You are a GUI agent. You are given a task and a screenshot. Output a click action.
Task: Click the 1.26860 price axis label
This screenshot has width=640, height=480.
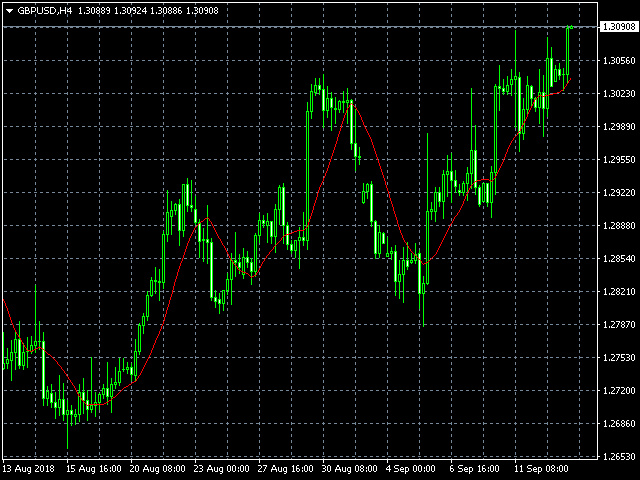click(619, 424)
